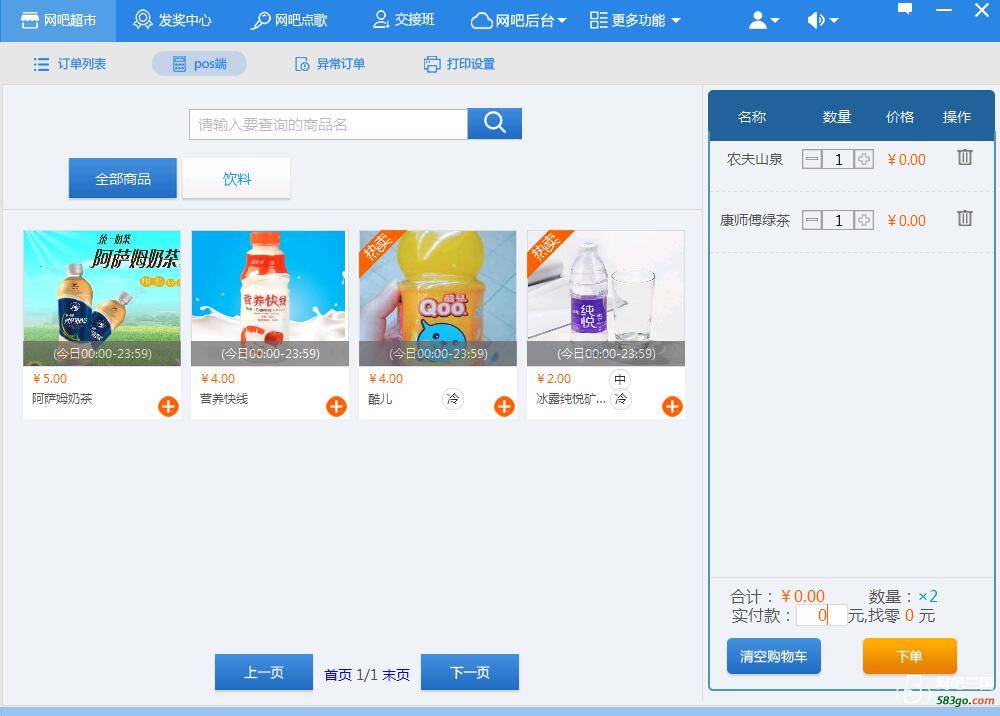Image resolution: width=1000 pixels, height=716 pixels.
Task: Minimize the application window
Action: point(944,10)
